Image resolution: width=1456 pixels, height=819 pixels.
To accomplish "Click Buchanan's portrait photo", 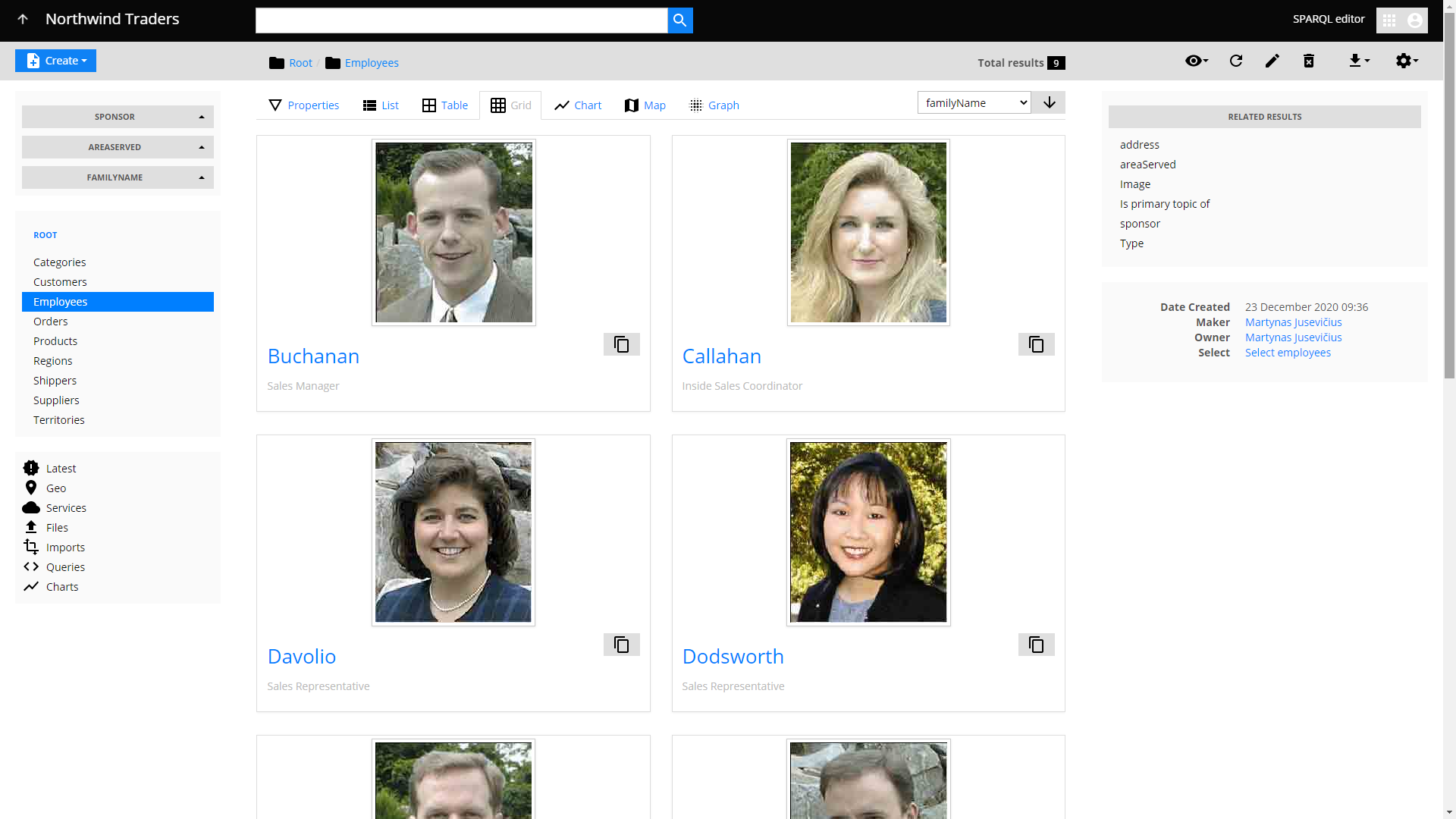I will pos(453,233).
